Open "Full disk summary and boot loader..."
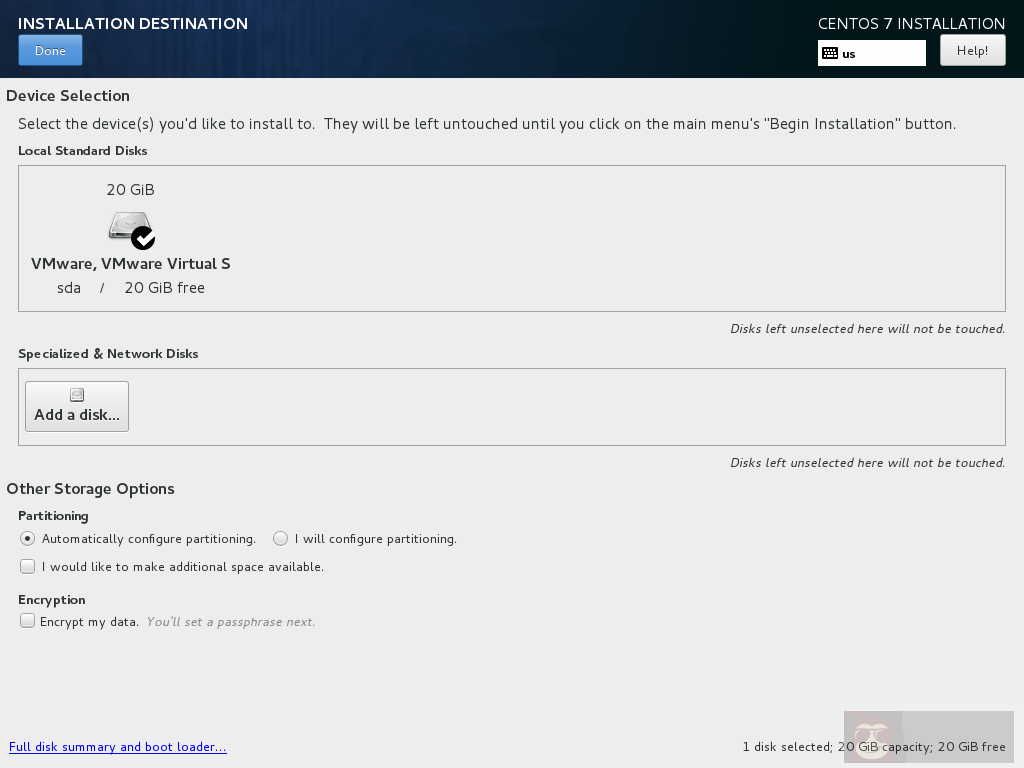1024x768 pixels. click(118, 746)
